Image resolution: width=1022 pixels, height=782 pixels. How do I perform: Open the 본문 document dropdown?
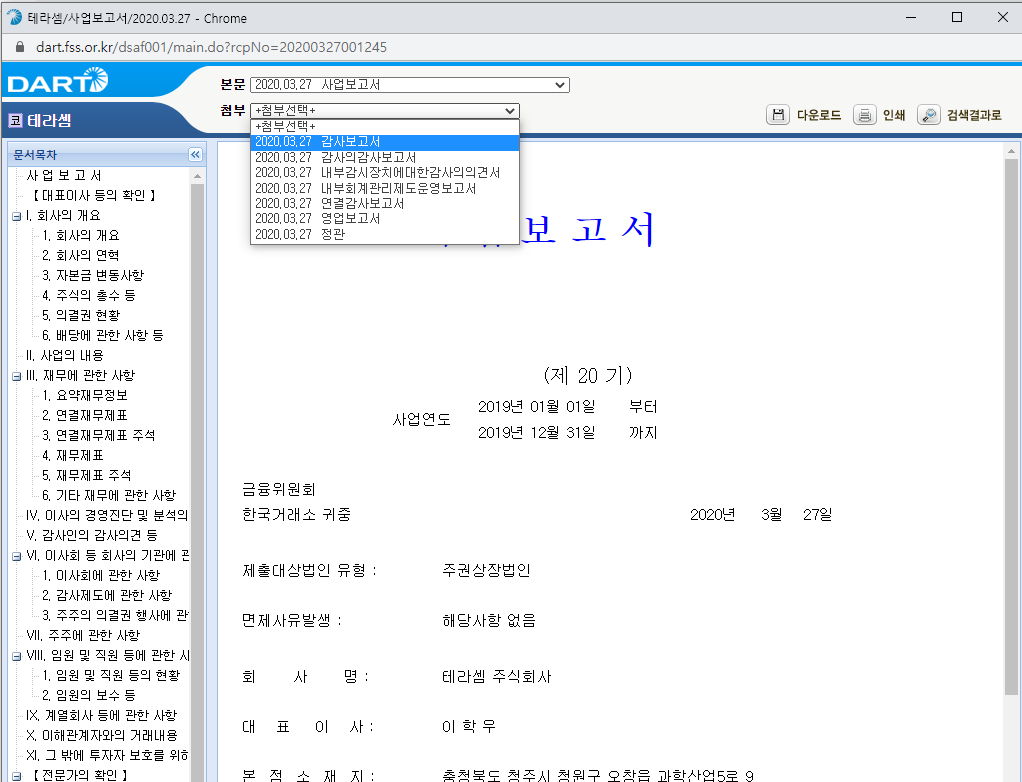point(410,85)
